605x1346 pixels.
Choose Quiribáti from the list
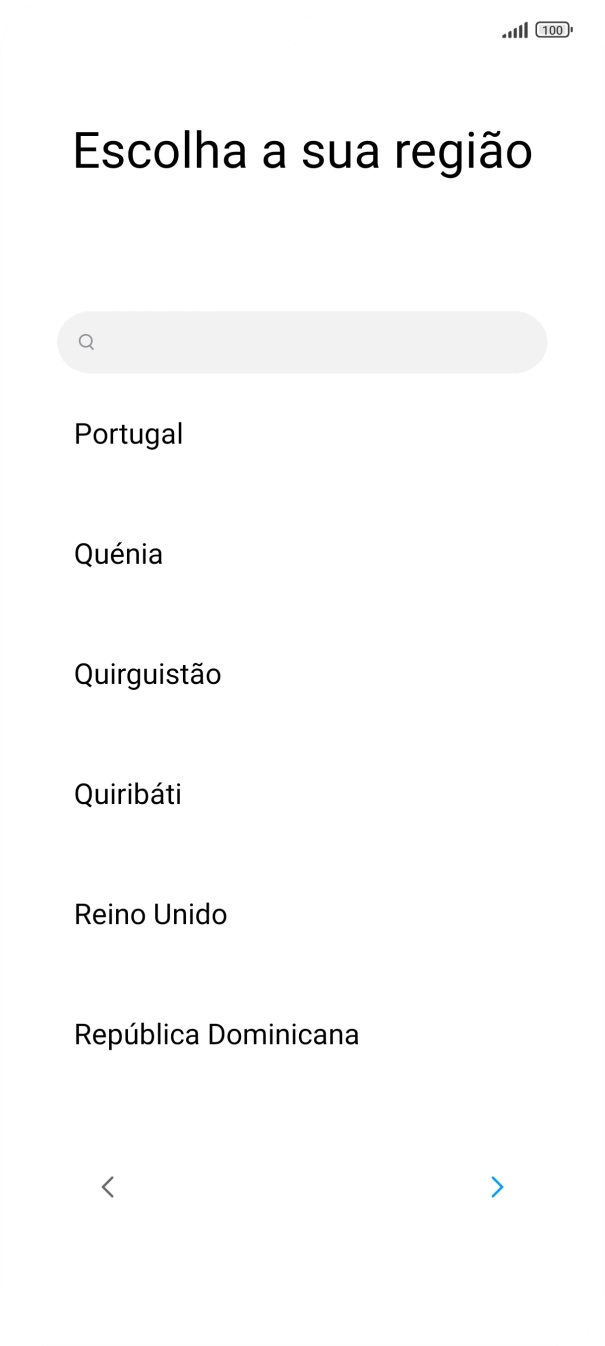[x=127, y=794]
